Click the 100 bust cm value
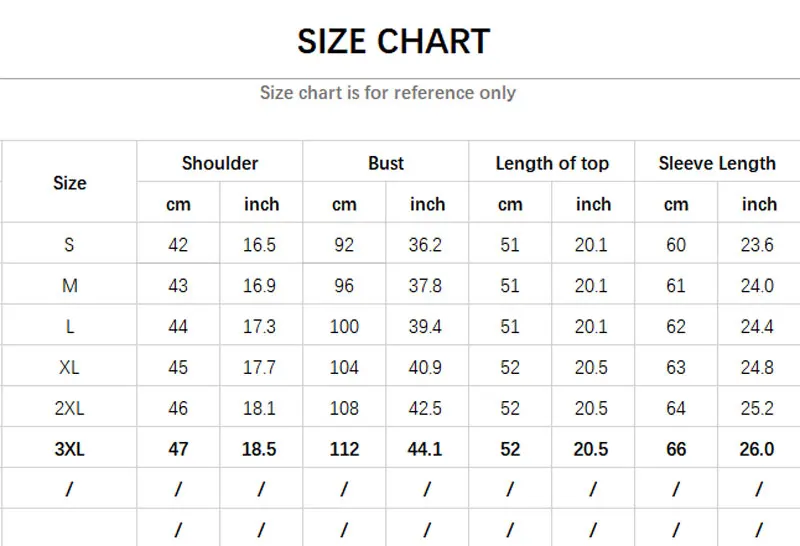Viewport: 800px width, 546px height. point(344,327)
